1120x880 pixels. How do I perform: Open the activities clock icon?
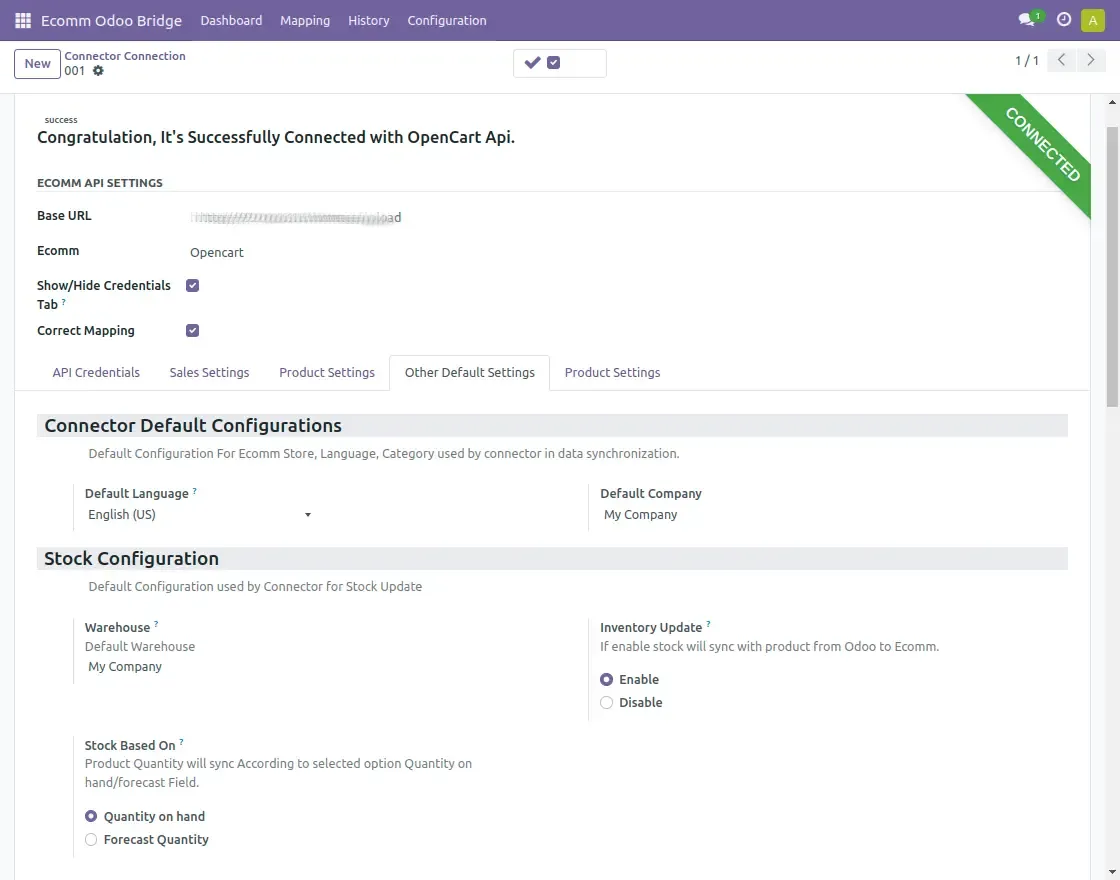point(1064,20)
